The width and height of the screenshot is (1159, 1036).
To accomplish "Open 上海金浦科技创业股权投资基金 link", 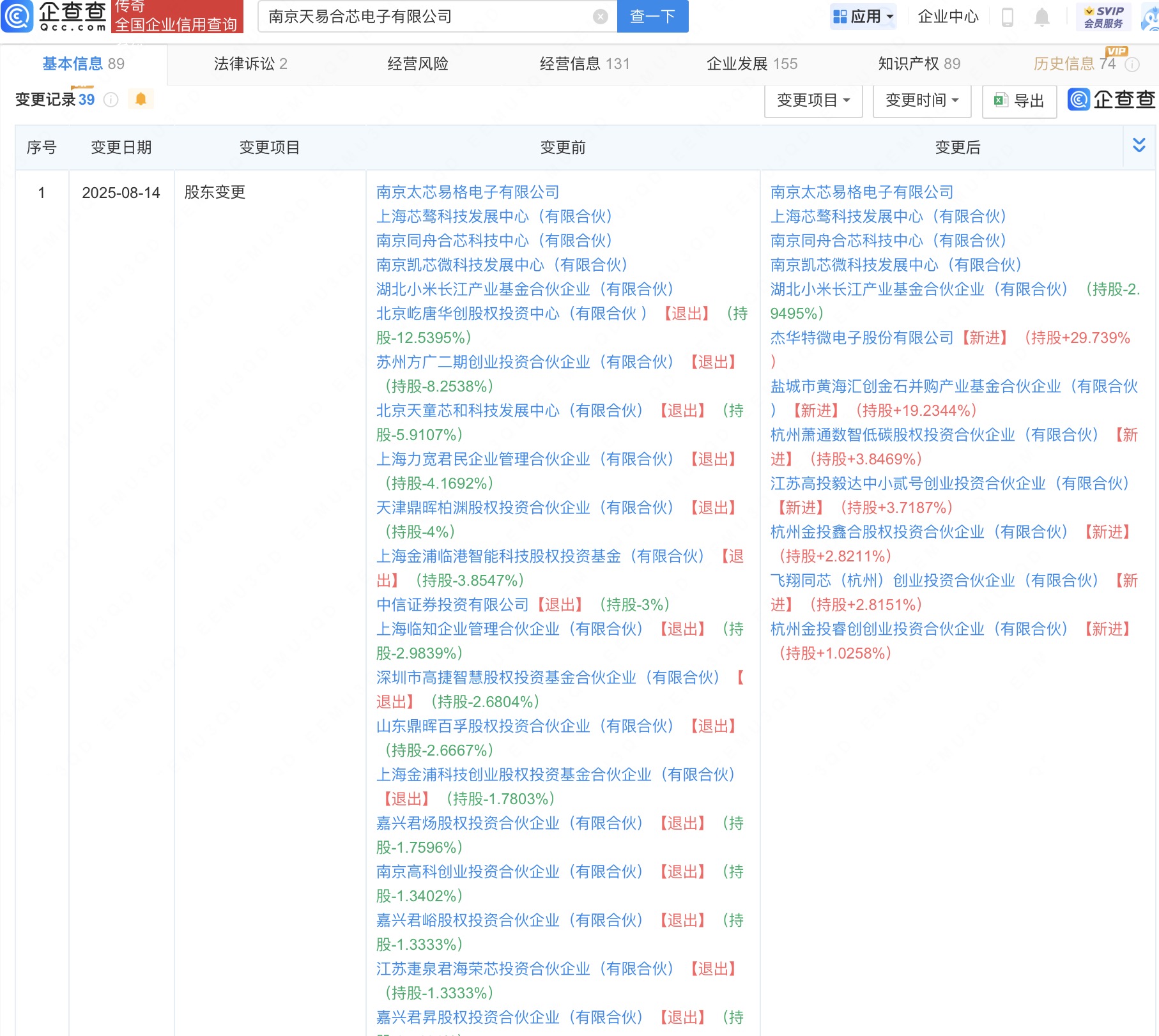I will click(x=556, y=775).
